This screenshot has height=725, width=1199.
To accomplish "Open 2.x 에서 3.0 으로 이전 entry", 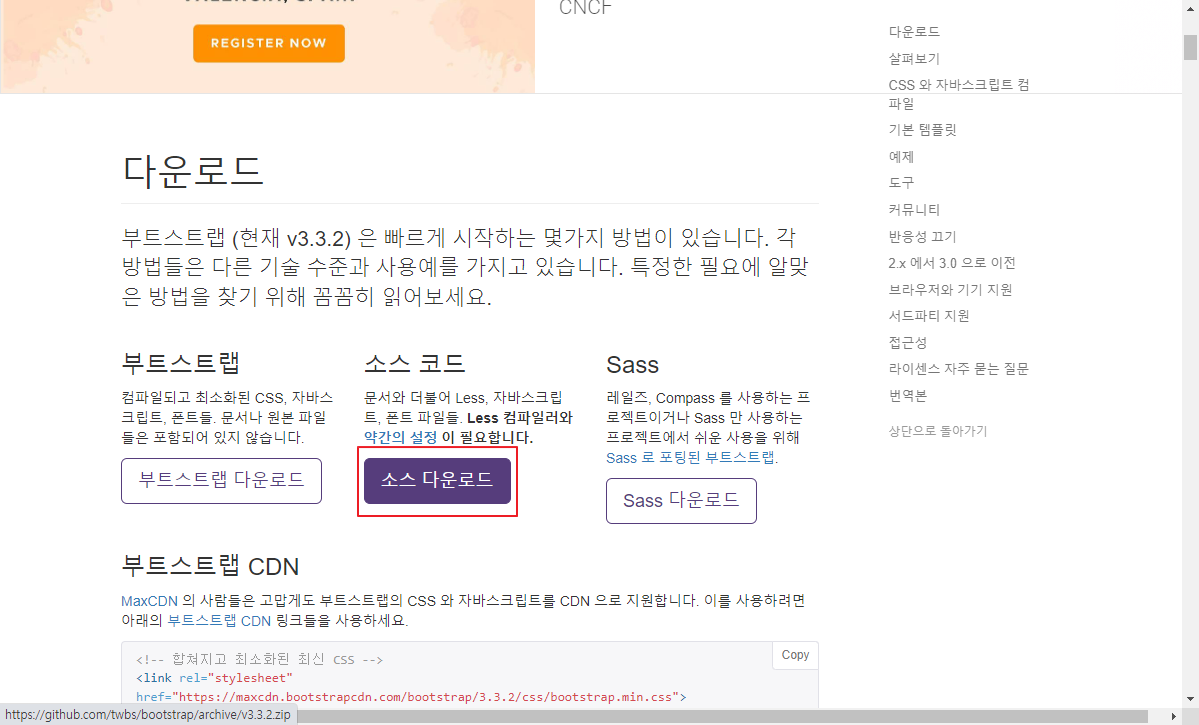I will click(x=952, y=262).
